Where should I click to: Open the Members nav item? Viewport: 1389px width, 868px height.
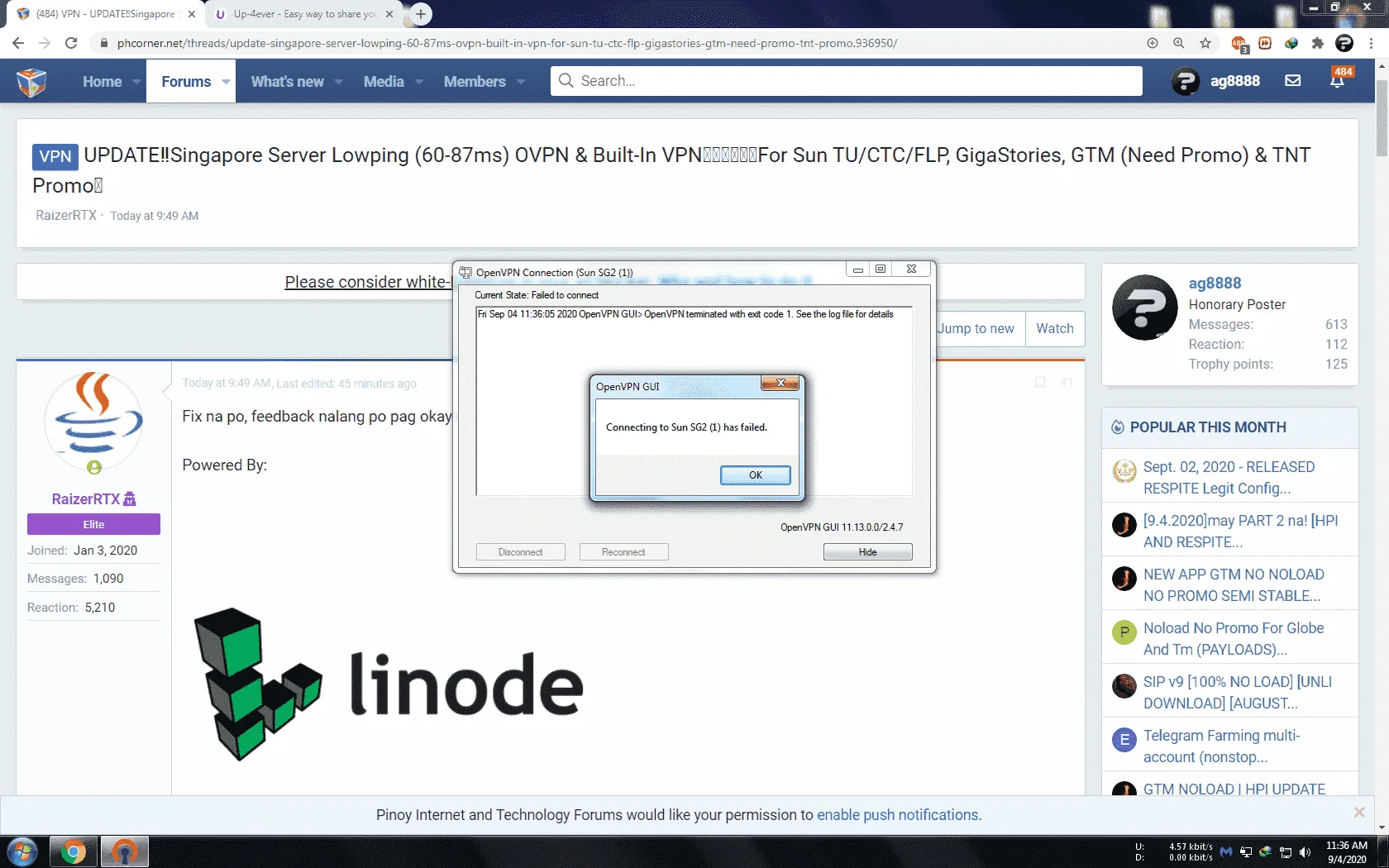click(475, 81)
